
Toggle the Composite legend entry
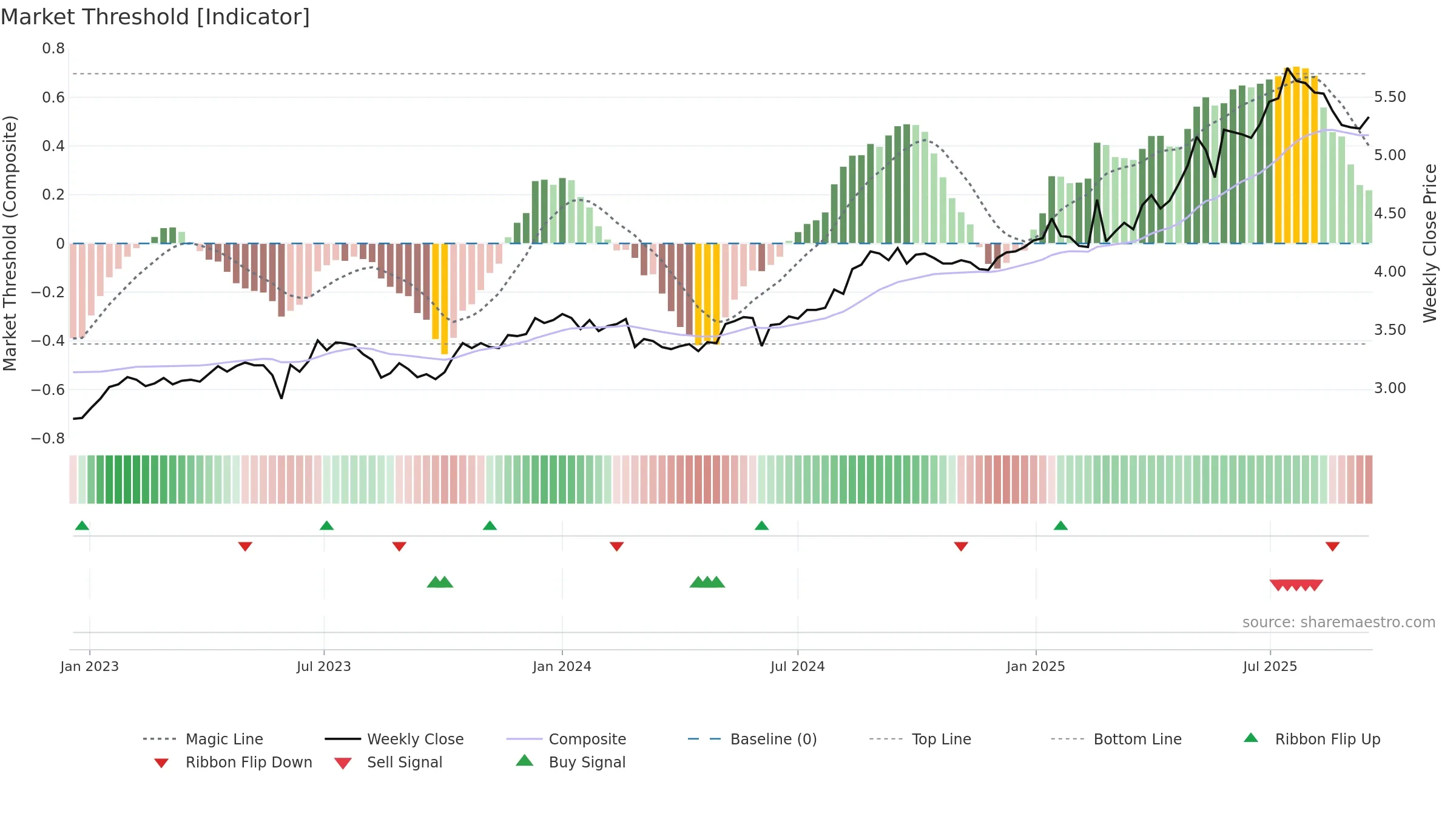[x=567, y=739]
